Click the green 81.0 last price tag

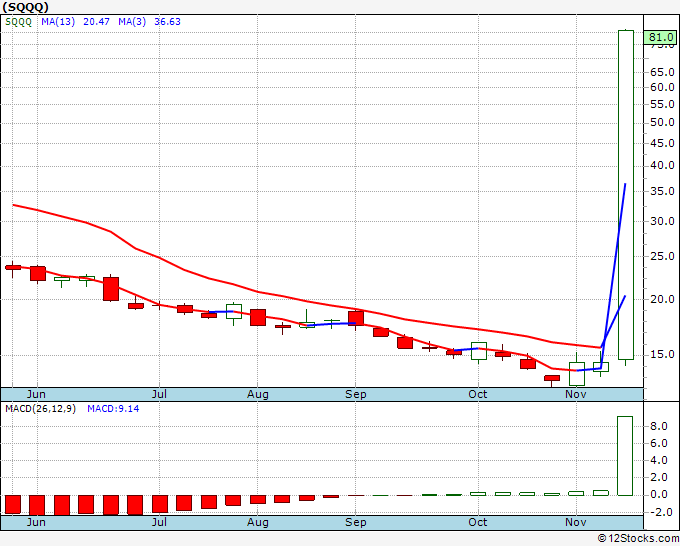pos(661,37)
